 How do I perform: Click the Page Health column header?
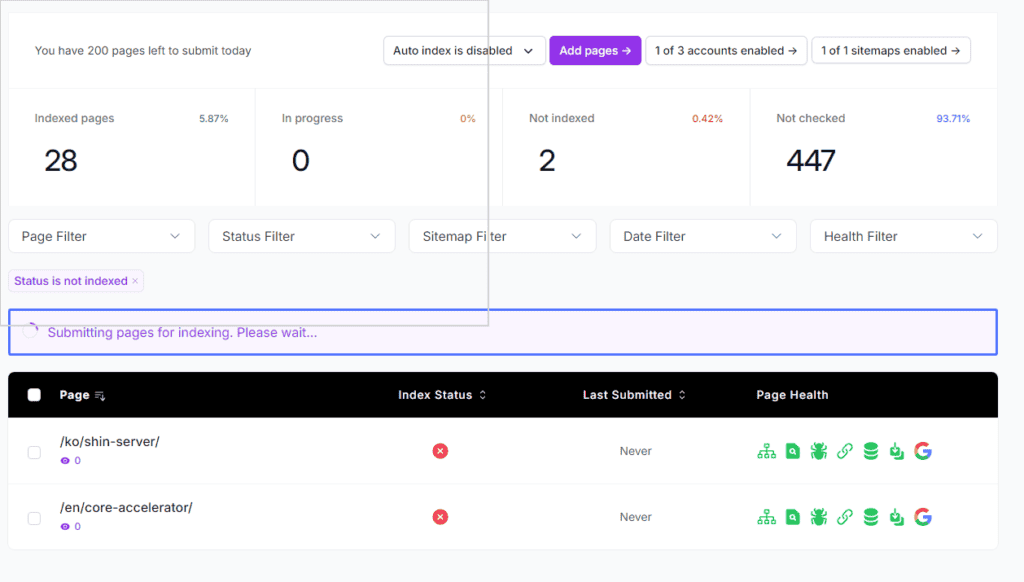point(792,395)
